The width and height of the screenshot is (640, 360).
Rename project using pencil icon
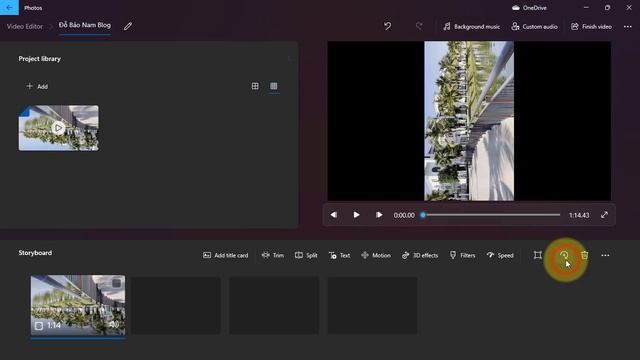128,26
